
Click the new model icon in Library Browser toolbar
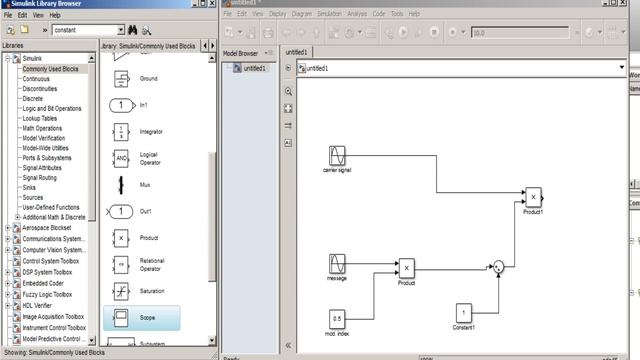point(10,30)
